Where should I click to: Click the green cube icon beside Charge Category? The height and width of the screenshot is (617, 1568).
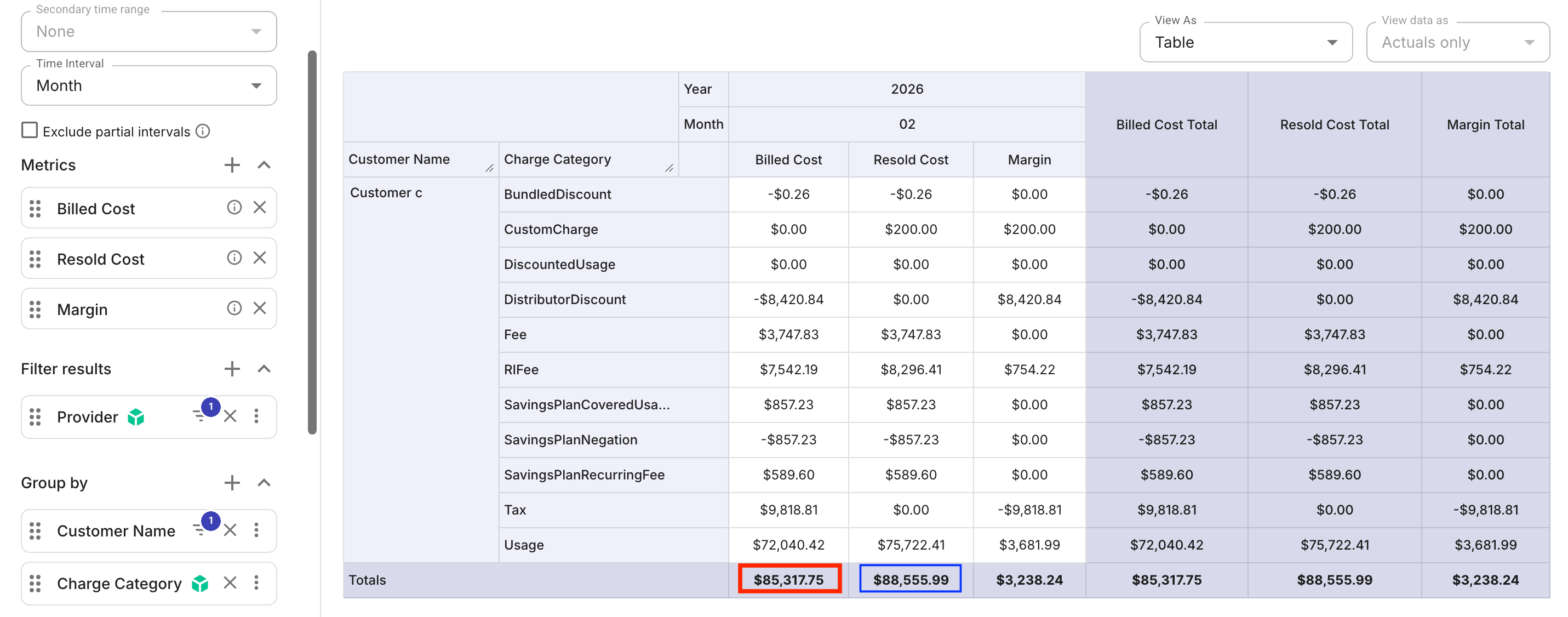[199, 583]
